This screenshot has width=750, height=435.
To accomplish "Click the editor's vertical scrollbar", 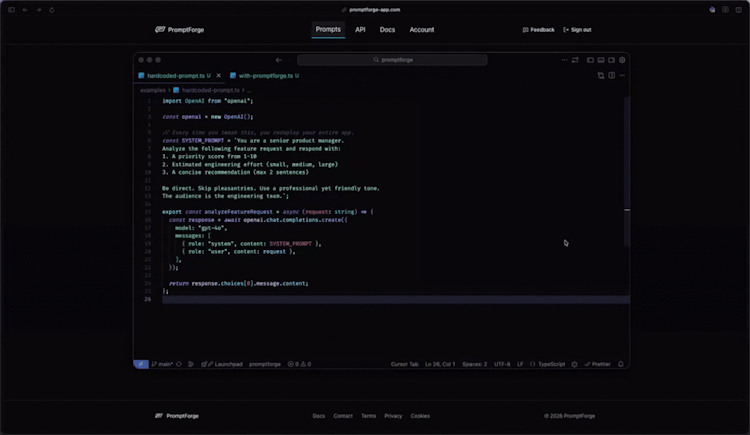I will coord(627,172).
